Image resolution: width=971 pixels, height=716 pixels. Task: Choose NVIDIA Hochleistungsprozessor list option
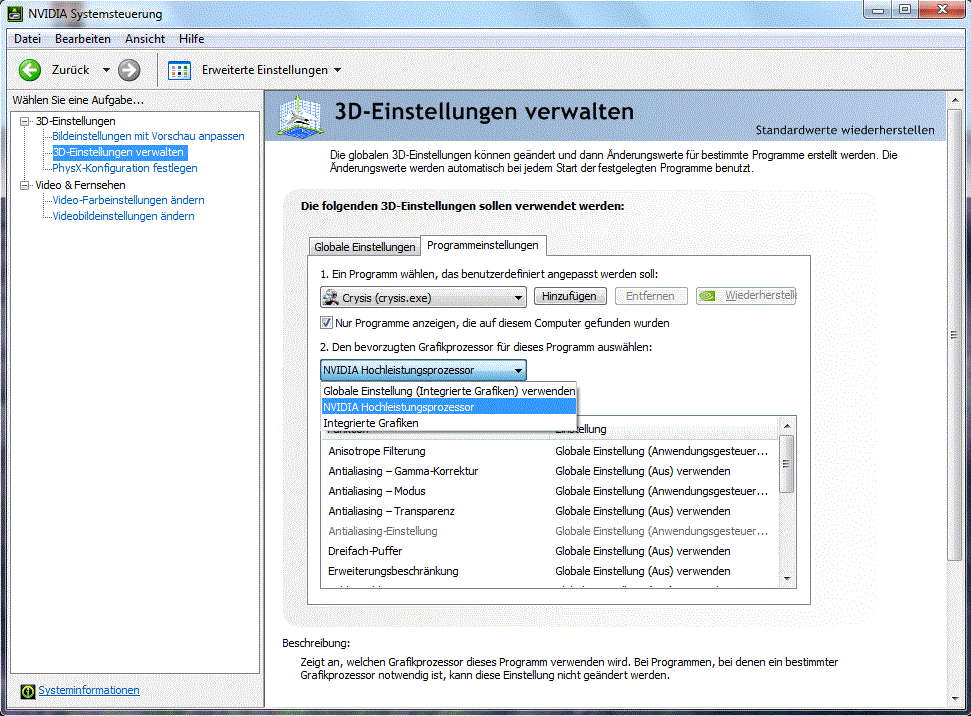coord(449,407)
